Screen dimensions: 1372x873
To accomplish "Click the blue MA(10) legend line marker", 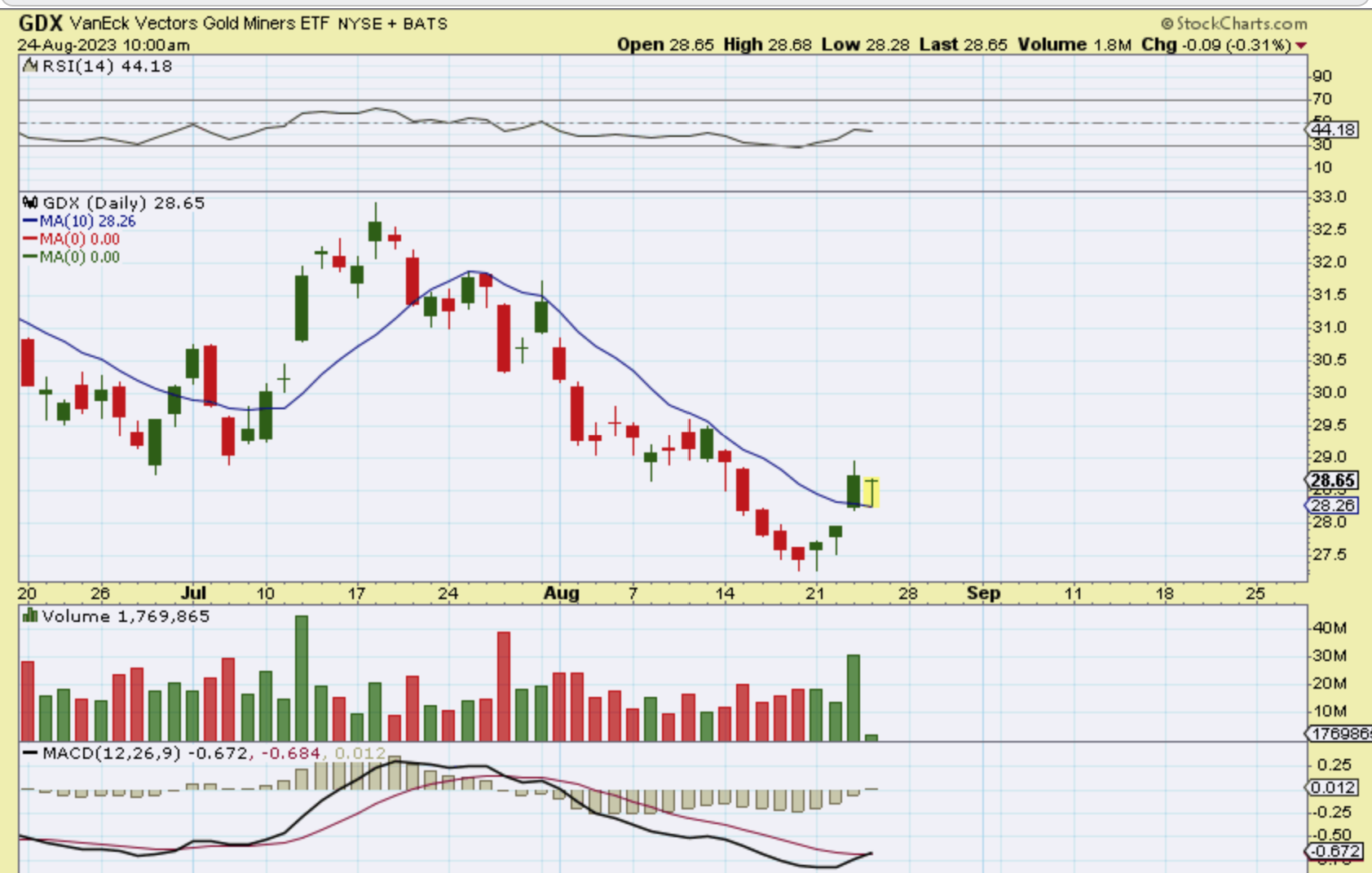I will click(30, 221).
